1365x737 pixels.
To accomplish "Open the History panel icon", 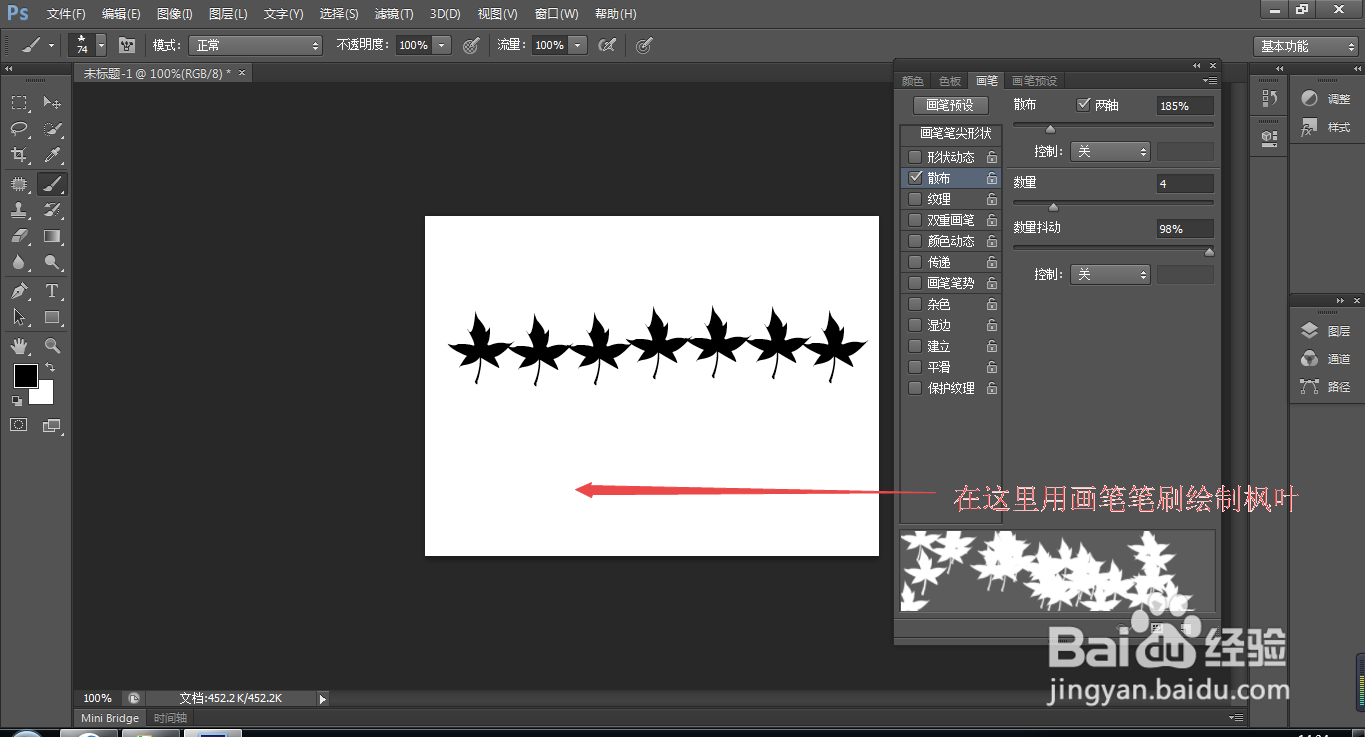I will click(x=1270, y=98).
